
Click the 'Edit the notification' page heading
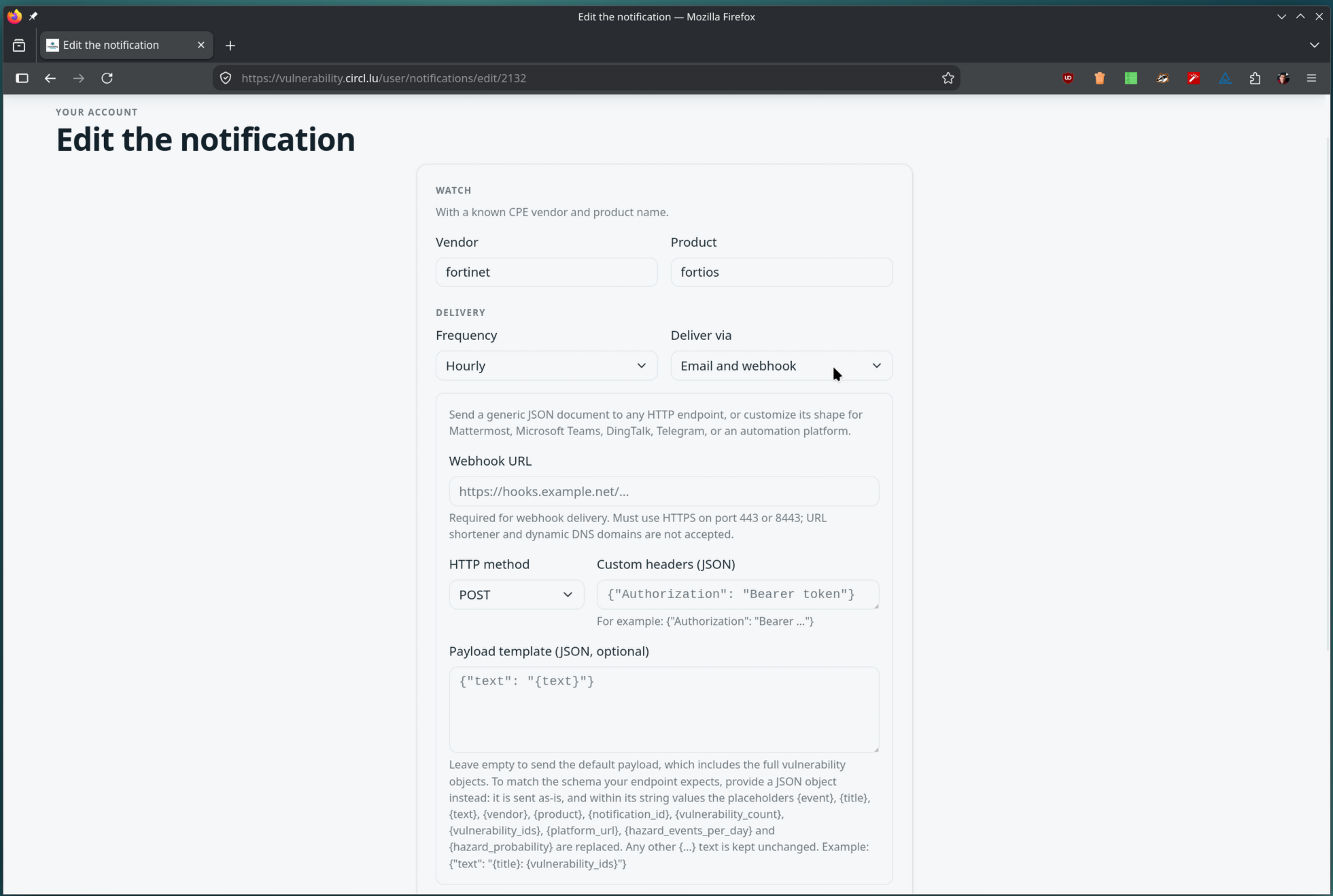205,139
